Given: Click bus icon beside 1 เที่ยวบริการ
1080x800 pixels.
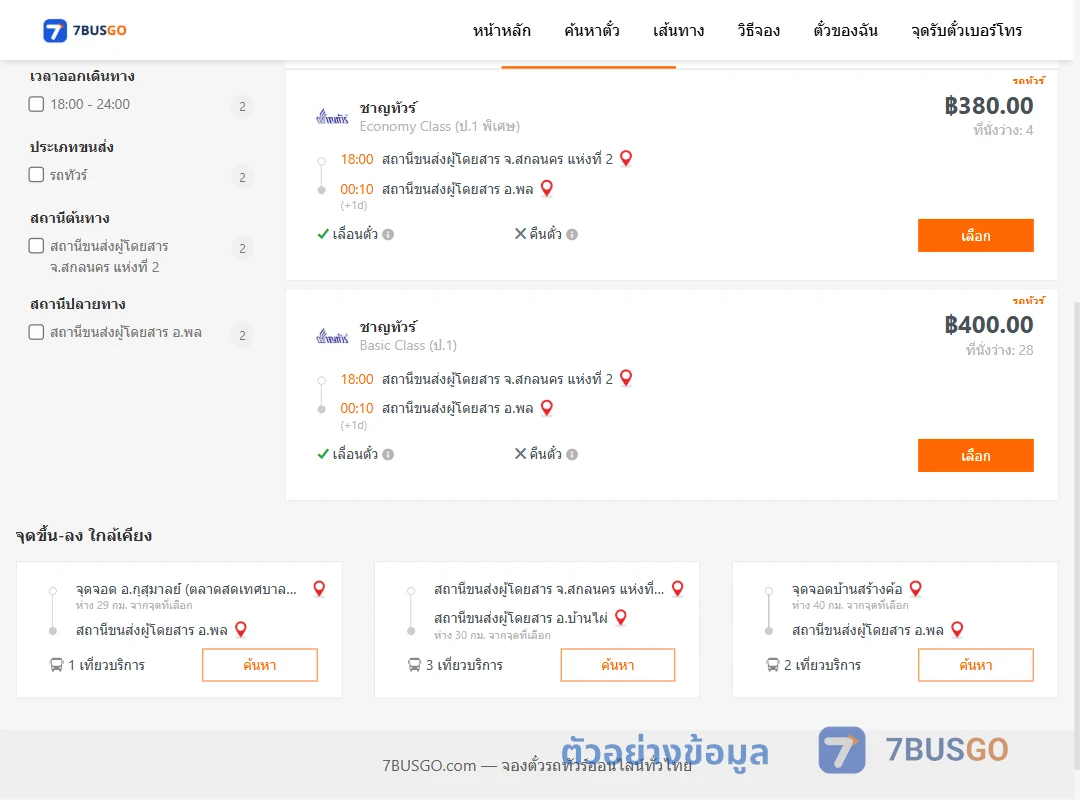Looking at the screenshot, I should click(x=56, y=665).
